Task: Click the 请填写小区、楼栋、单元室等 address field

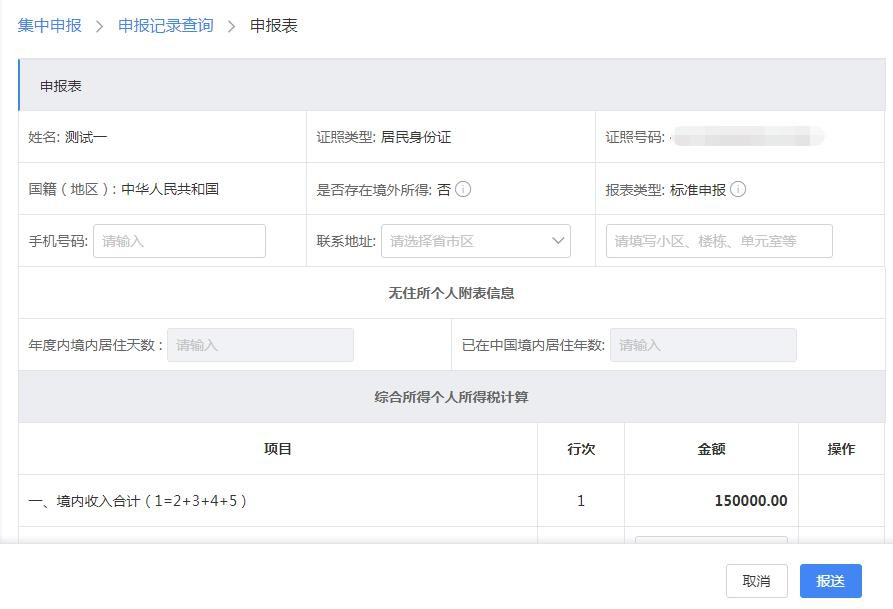Action: (719, 241)
